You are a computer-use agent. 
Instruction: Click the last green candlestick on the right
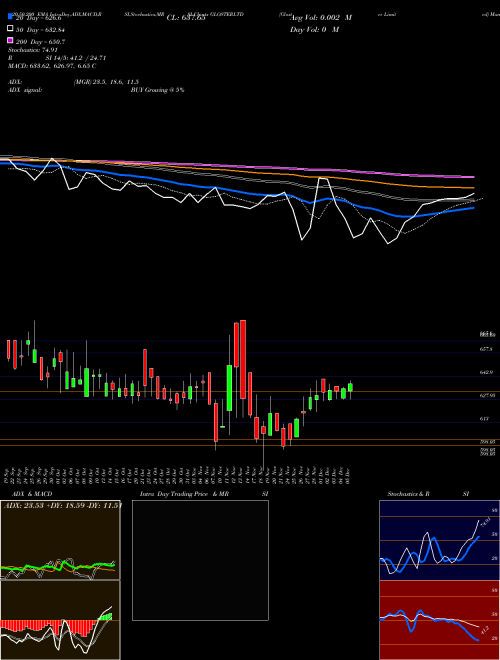click(350, 388)
